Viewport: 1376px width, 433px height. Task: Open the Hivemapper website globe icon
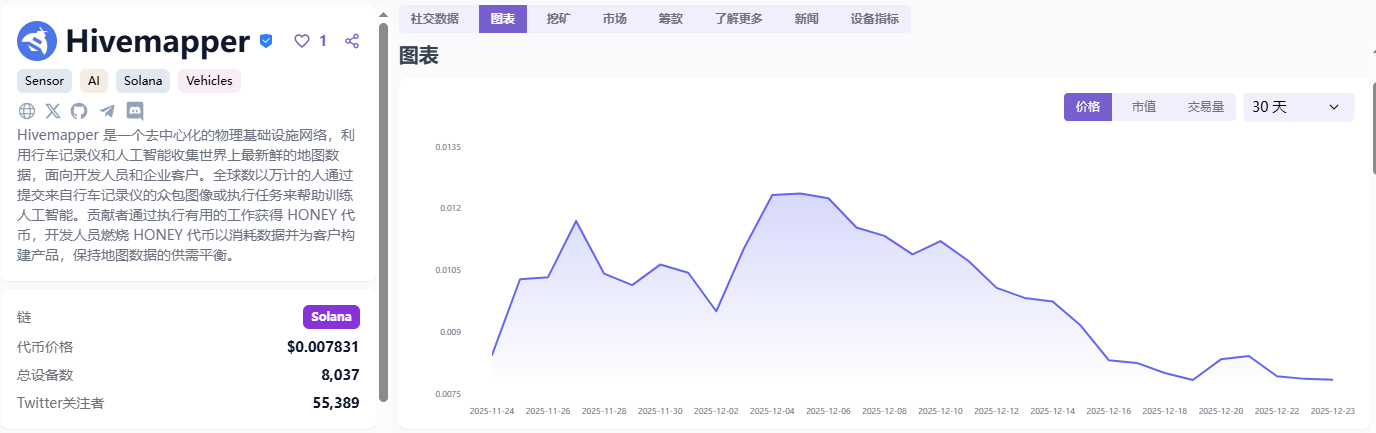[x=27, y=111]
